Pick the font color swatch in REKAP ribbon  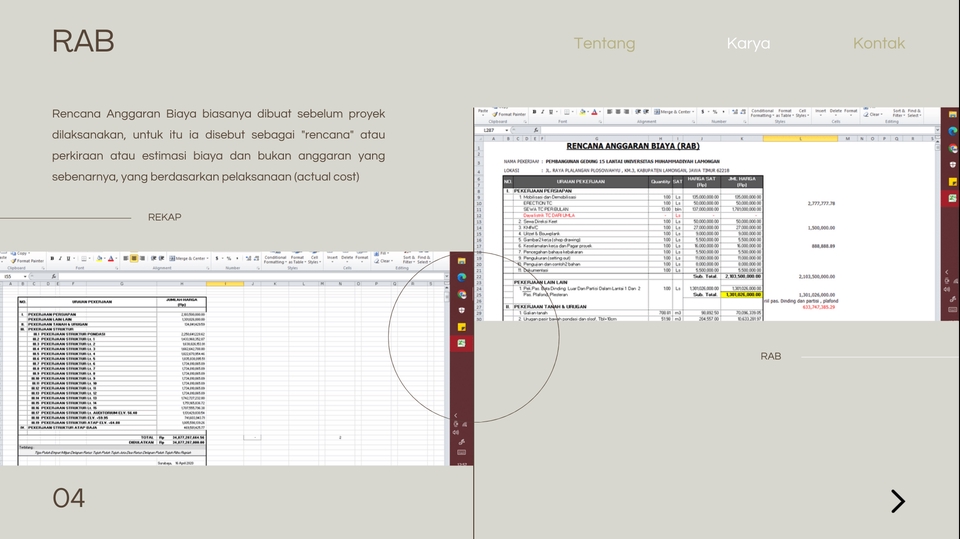pyautogui.click(x=108, y=258)
